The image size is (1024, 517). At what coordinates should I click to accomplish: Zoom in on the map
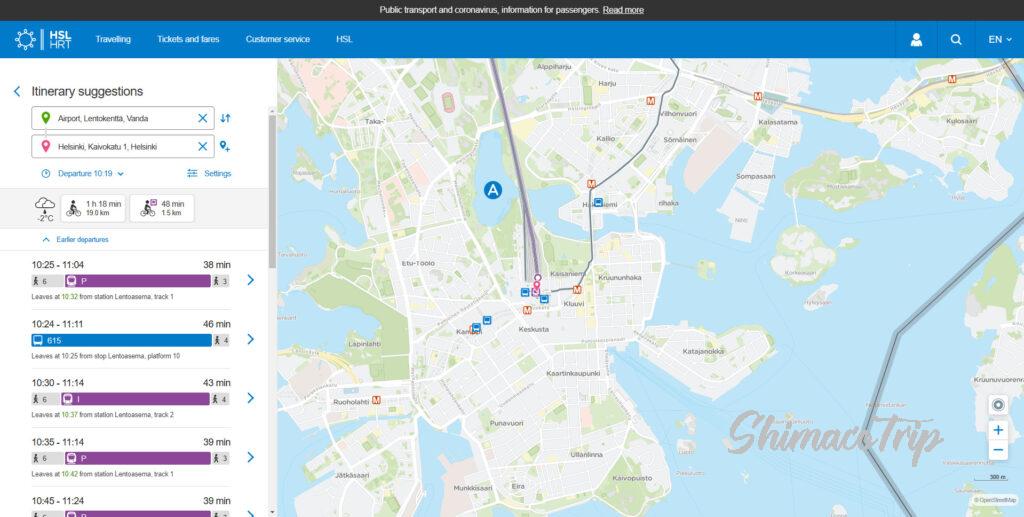(997, 430)
